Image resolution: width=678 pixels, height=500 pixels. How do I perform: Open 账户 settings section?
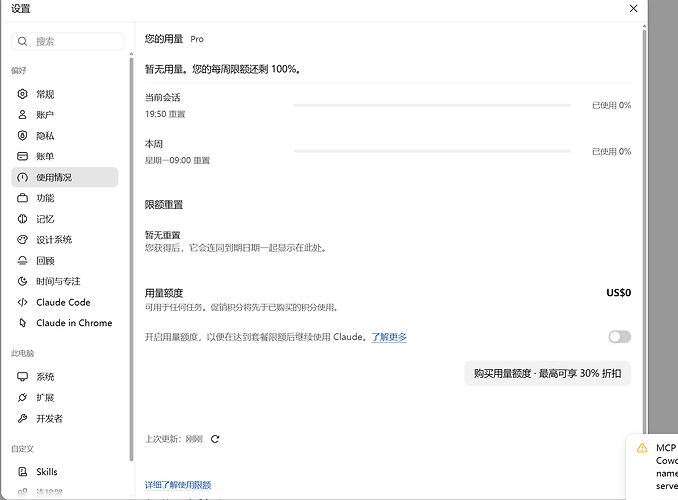pyautogui.click(x=64, y=115)
